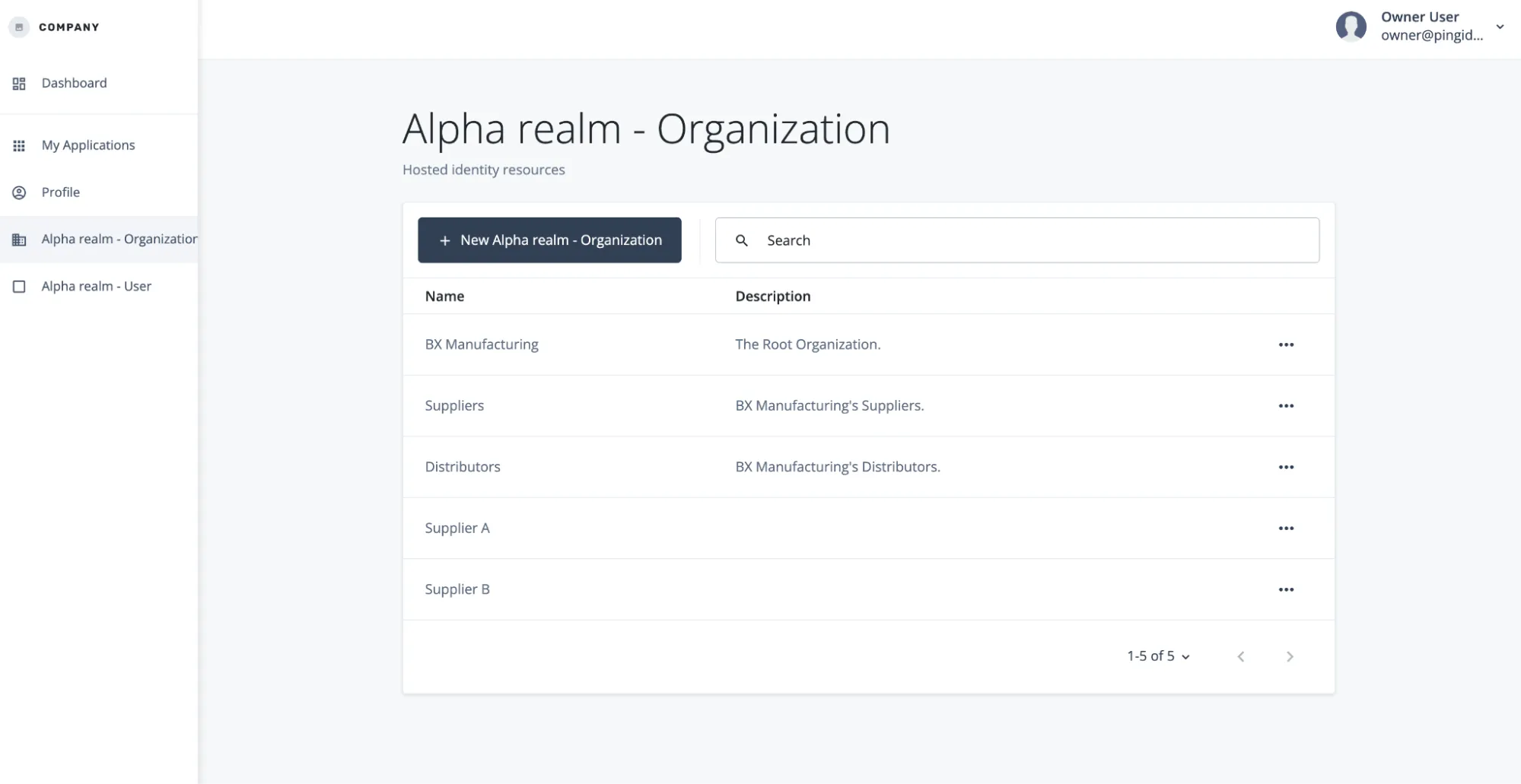Image resolution: width=1521 pixels, height=784 pixels.
Task: Click the Profile person icon
Action: tap(19, 192)
